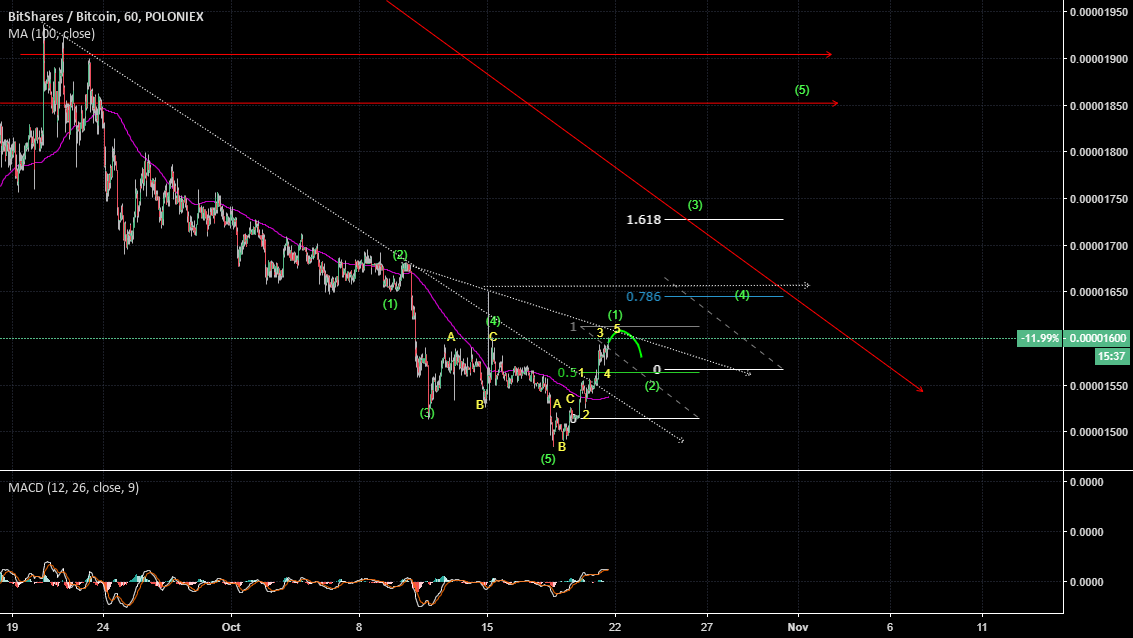Click the 11 date label on time axis
Viewport: 1133px width, 638px height.
[982, 626]
